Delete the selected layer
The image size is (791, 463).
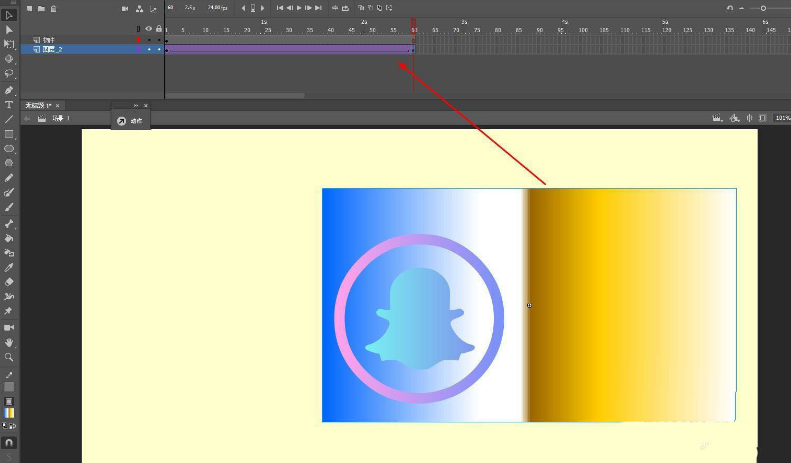pyautogui.click(x=53, y=9)
